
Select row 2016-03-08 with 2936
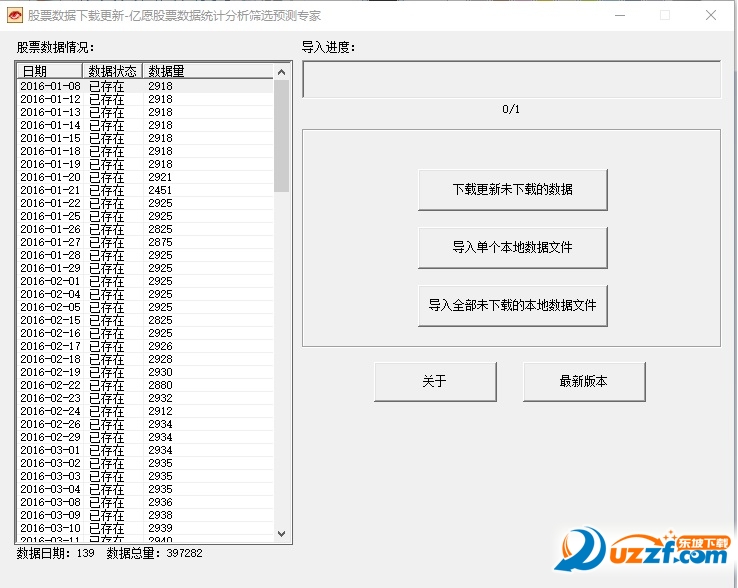click(145, 502)
